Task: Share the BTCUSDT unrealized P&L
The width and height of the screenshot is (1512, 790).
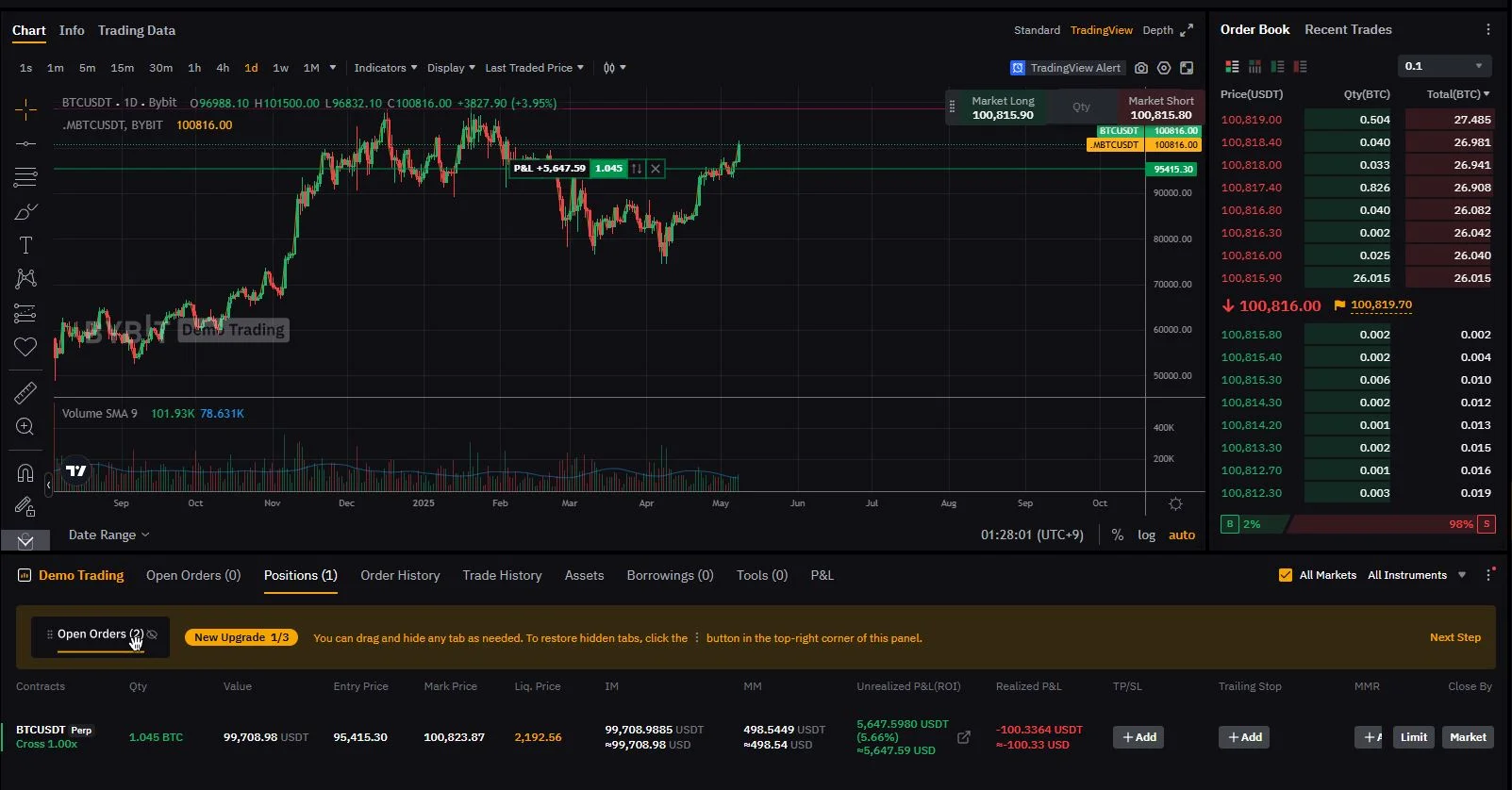Action: pos(963,737)
